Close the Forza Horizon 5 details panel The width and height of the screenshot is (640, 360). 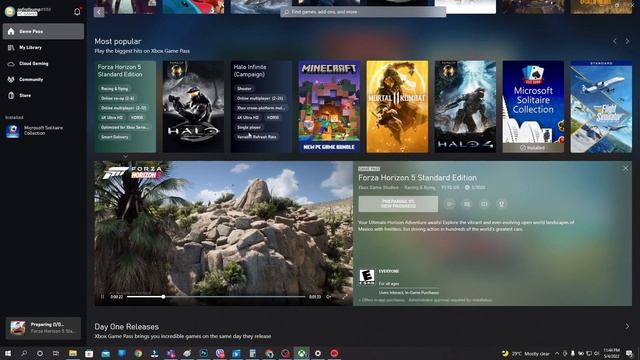[626, 168]
